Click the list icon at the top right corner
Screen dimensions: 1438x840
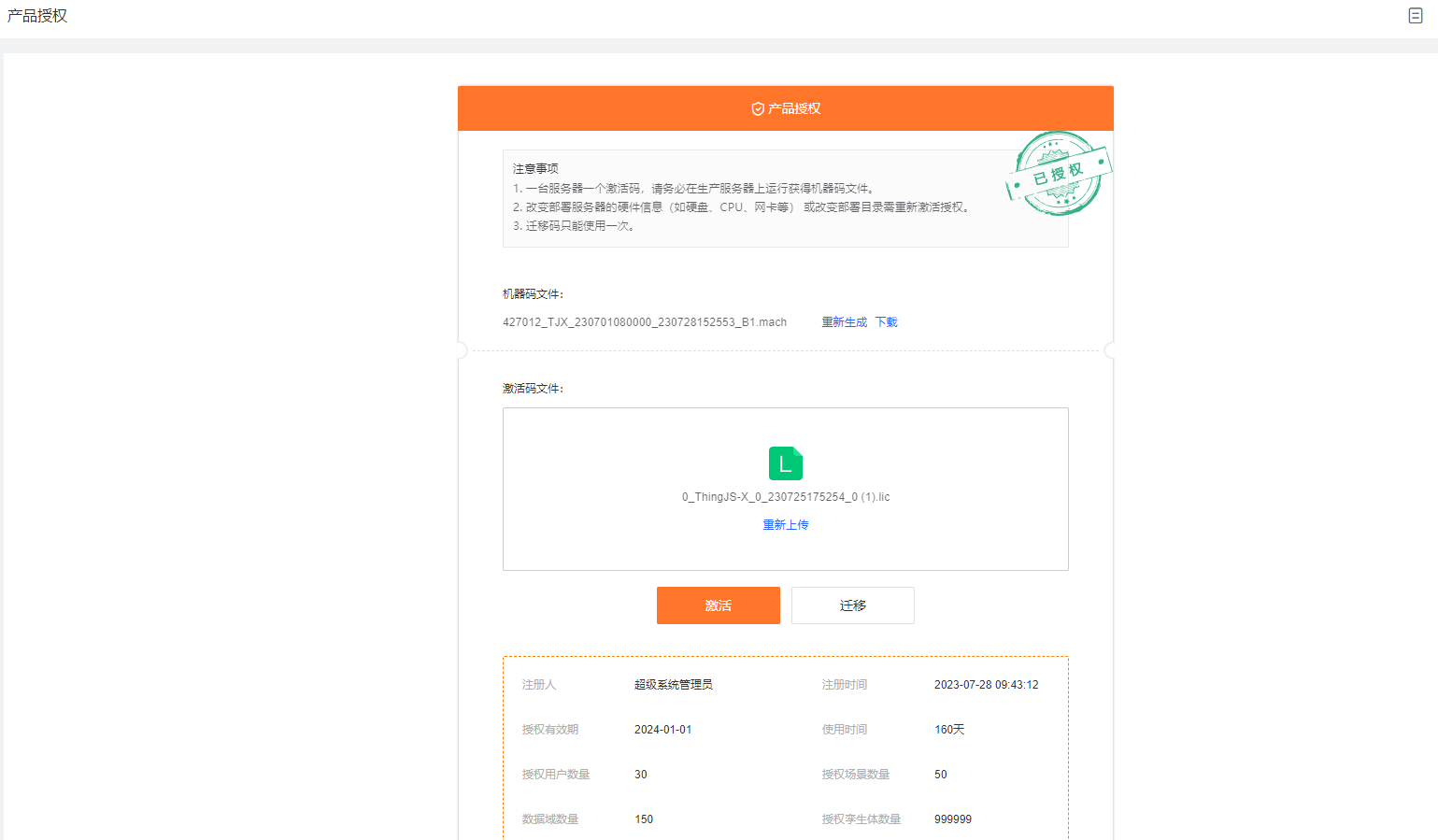coord(1415,16)
